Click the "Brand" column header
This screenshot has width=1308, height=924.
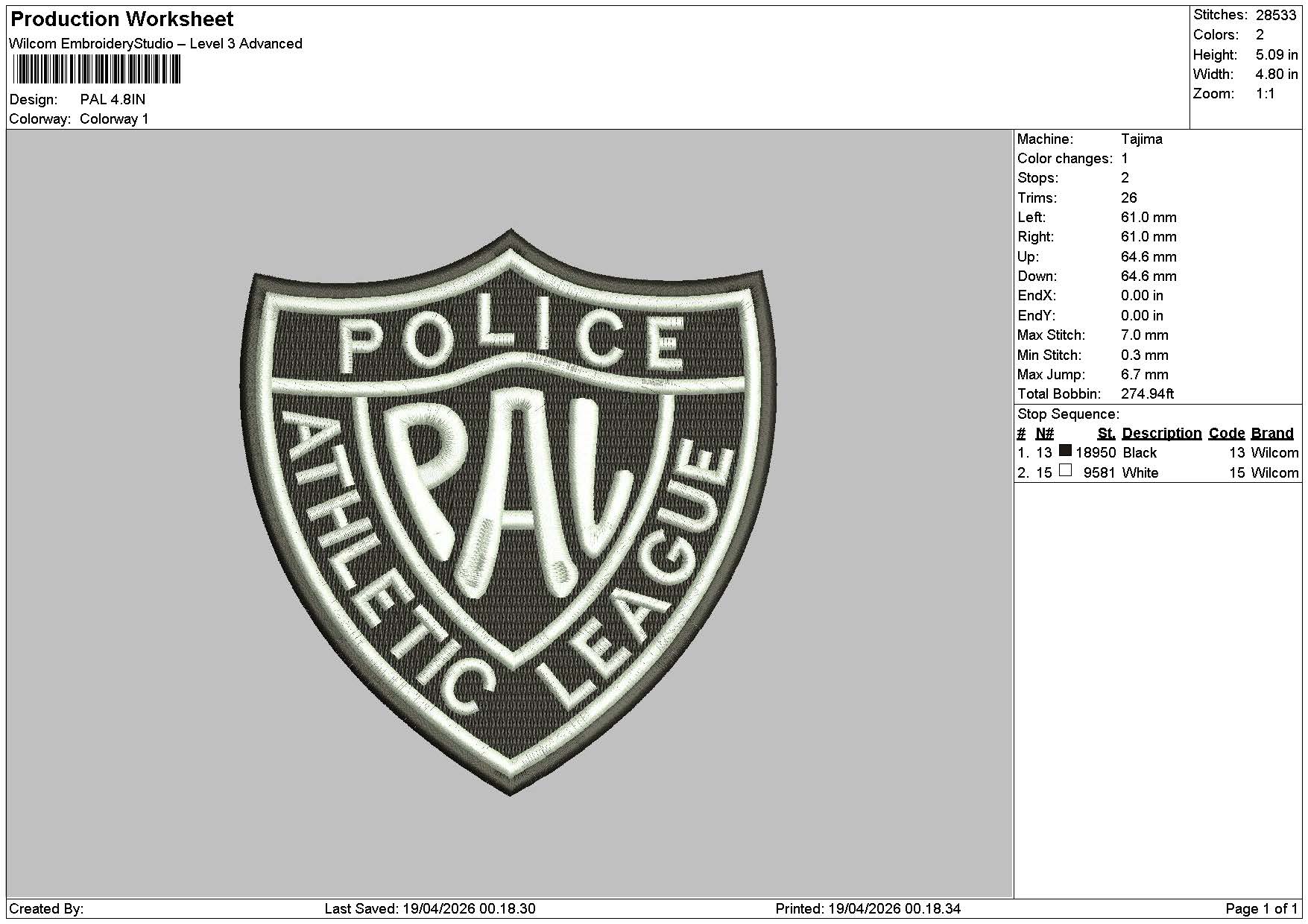1272,434
